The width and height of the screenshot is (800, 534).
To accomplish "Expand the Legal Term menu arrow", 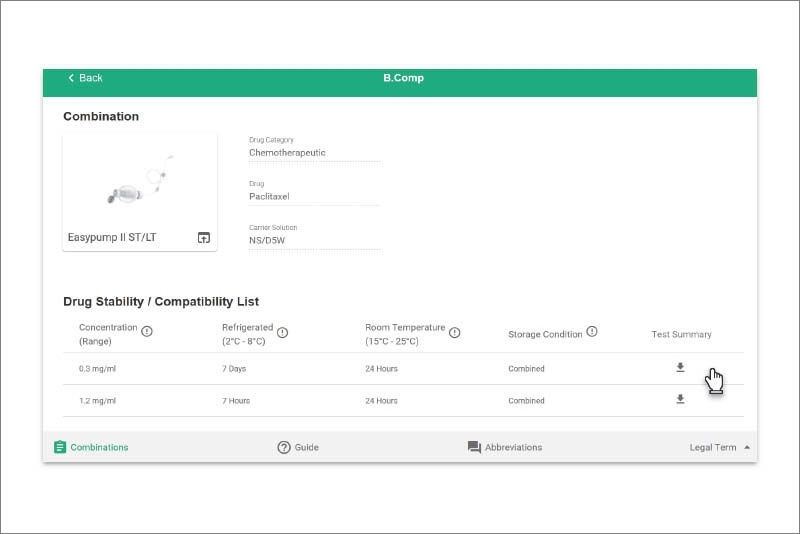I will coord(747,447).
